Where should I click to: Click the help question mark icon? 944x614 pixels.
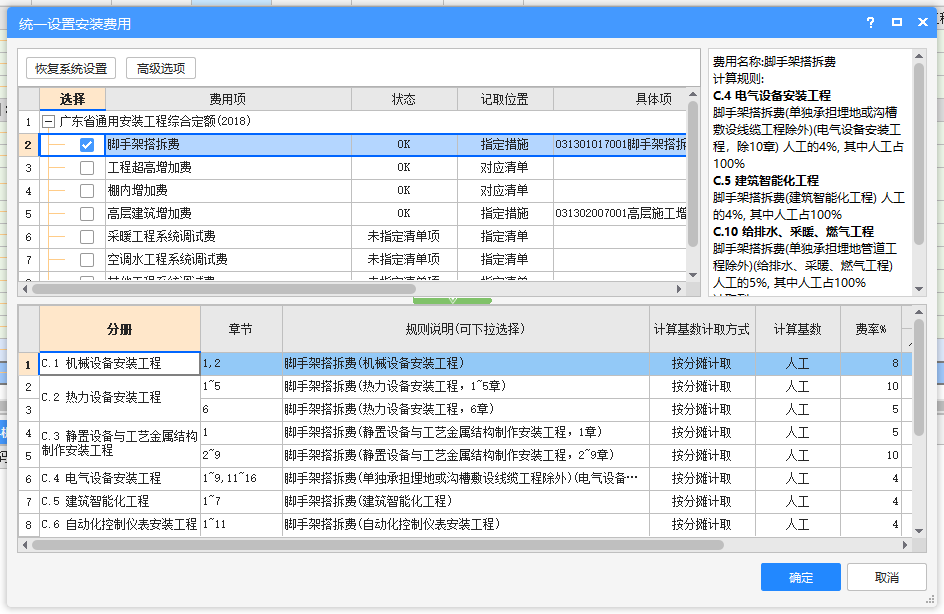871,23
